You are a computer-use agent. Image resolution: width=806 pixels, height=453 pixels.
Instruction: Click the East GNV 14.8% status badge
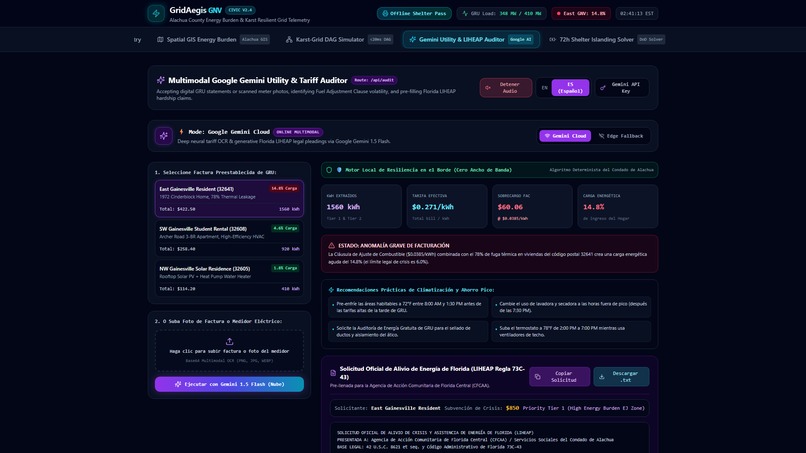[x=581, y=13]
